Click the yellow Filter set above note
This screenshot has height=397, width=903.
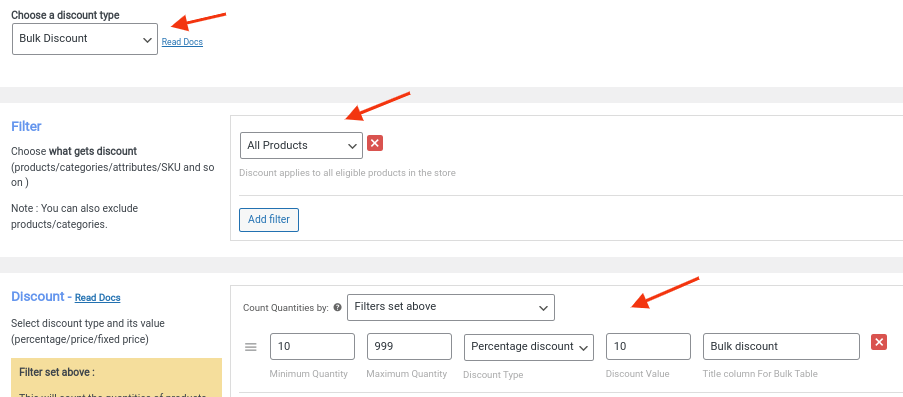pos(116,377)
